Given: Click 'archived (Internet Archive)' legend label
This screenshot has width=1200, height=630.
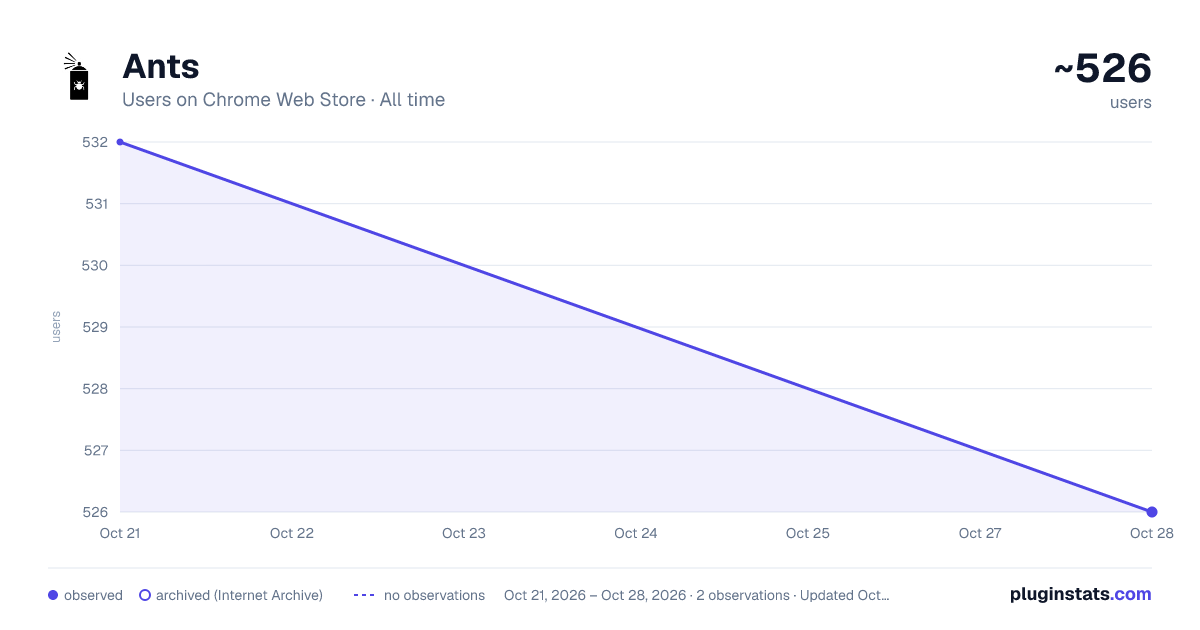Looking at the screenshot, I should 239,595.
